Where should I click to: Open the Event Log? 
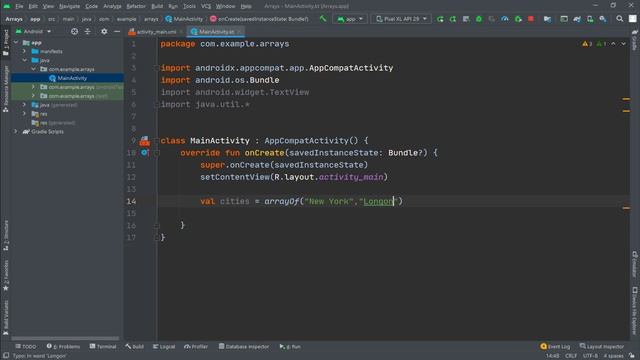(555, 347)
